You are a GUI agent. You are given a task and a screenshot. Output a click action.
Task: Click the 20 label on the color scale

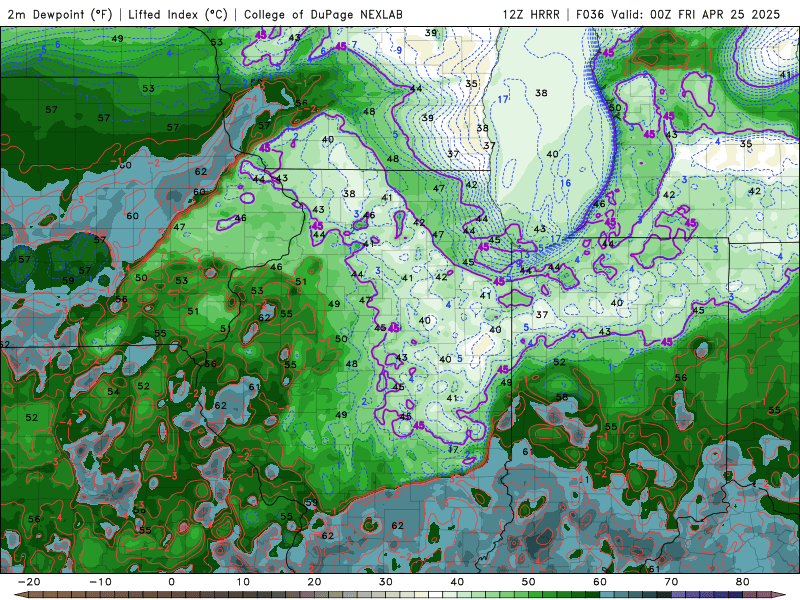click(314, 582)
